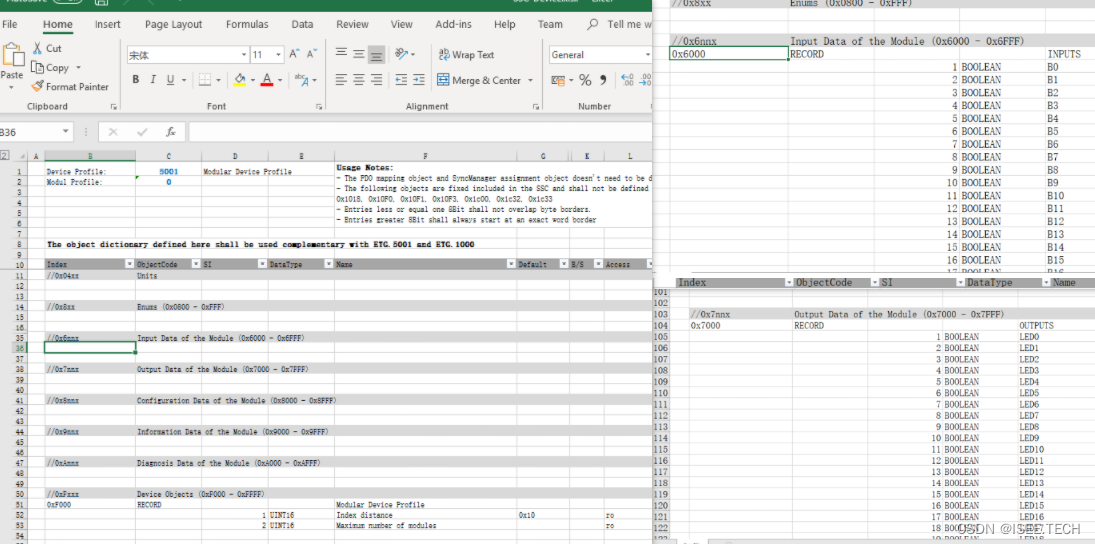Click the 5001 Device Profile value
This screenshot has width=1095, height=544.
tap(168, 171)
